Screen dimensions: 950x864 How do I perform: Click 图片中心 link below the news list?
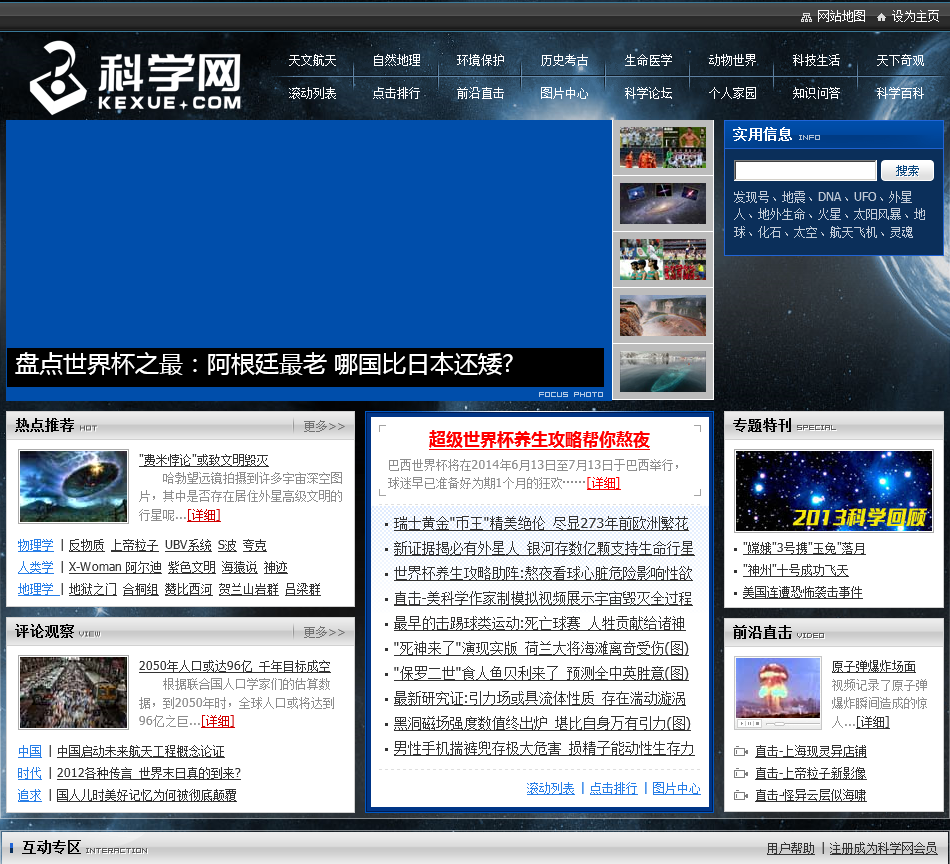pos(676,788)
